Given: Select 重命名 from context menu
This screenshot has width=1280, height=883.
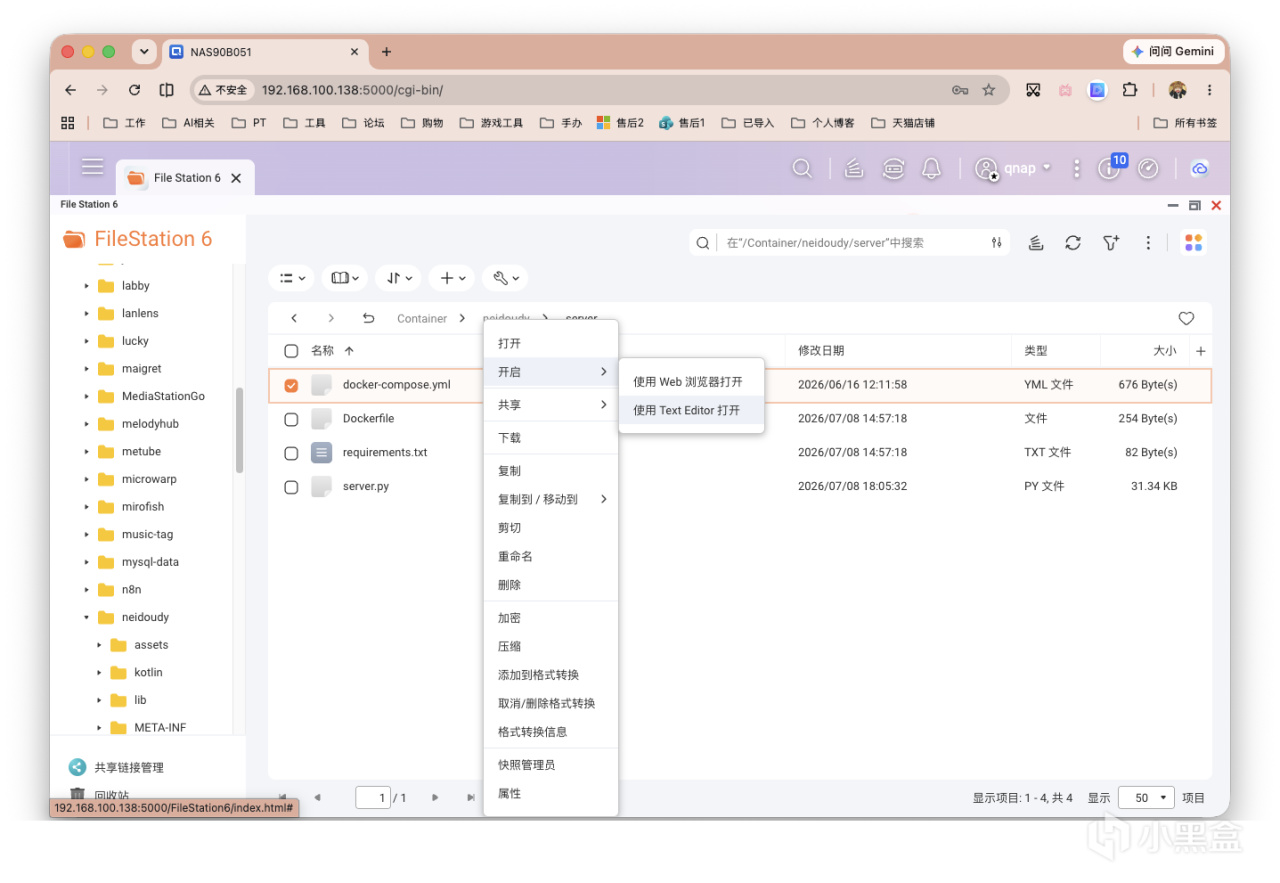Looking at the screenshot, I should point(551,556).
